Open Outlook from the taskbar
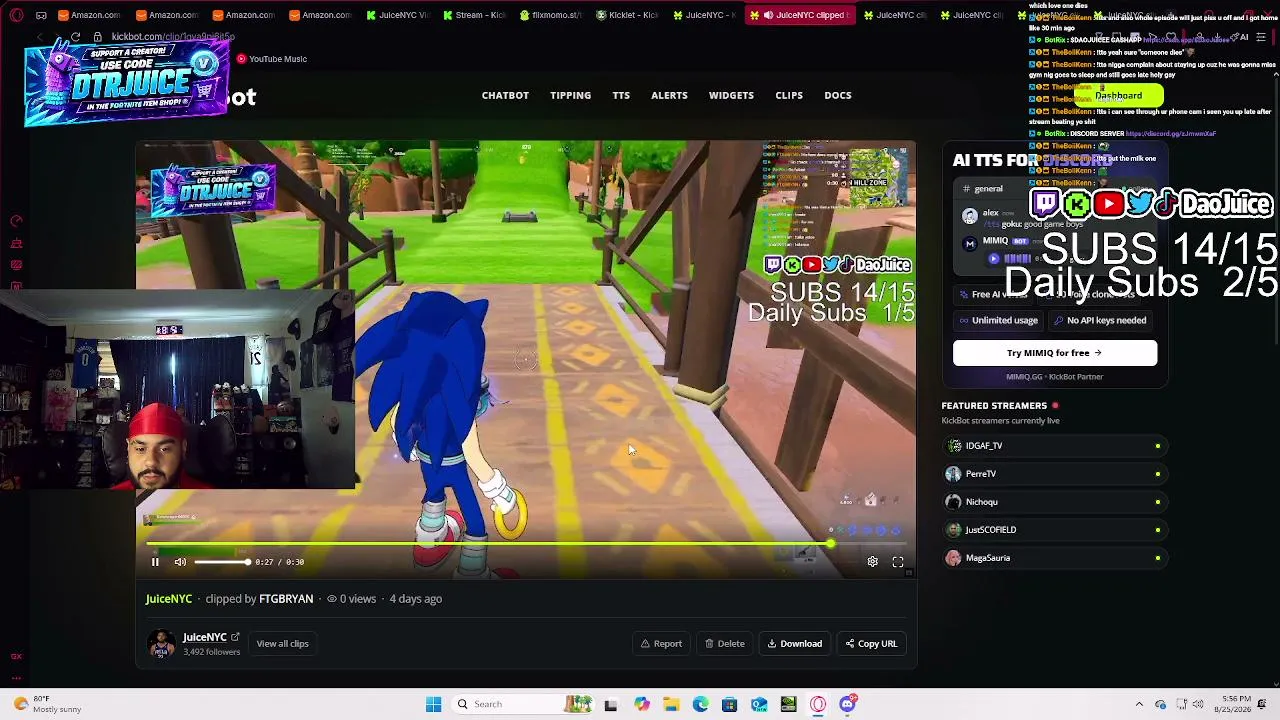The image size is (1280, 720). coord(759,704)
